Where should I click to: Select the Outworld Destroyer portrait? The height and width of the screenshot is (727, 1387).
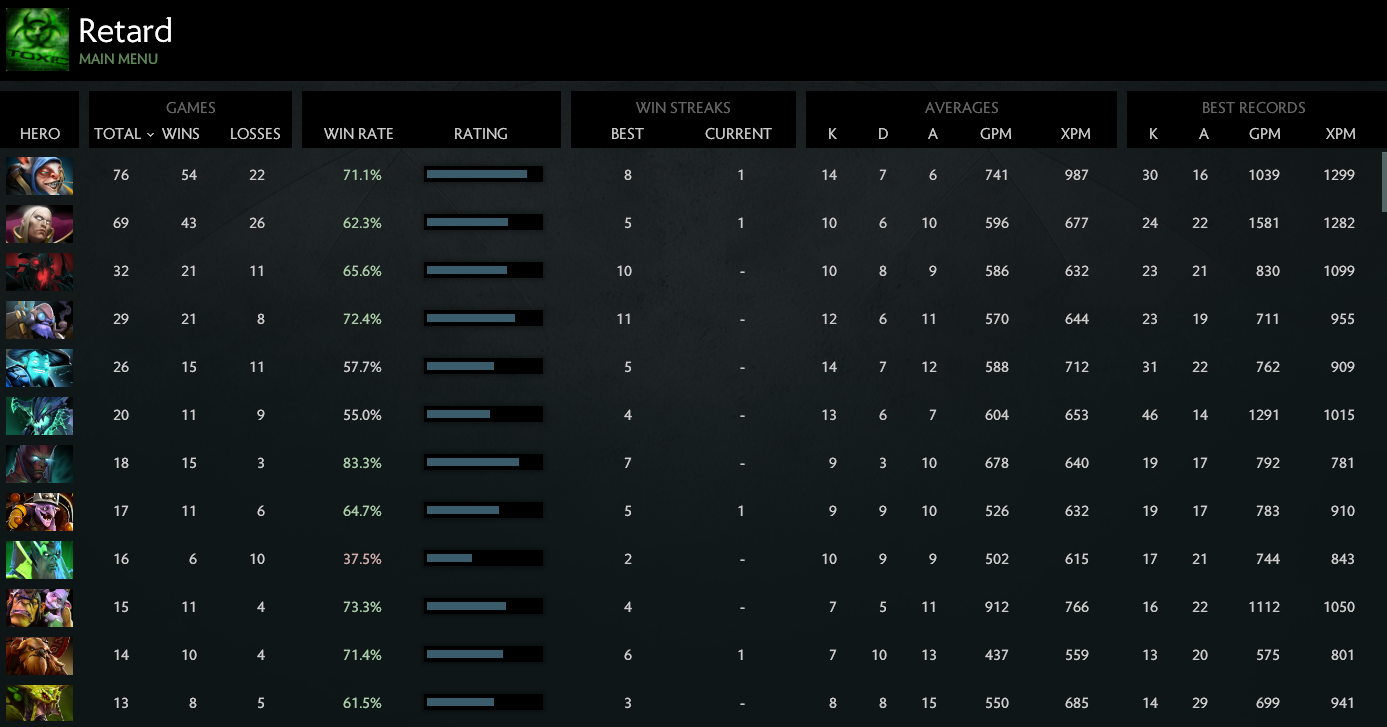(39, 416)
